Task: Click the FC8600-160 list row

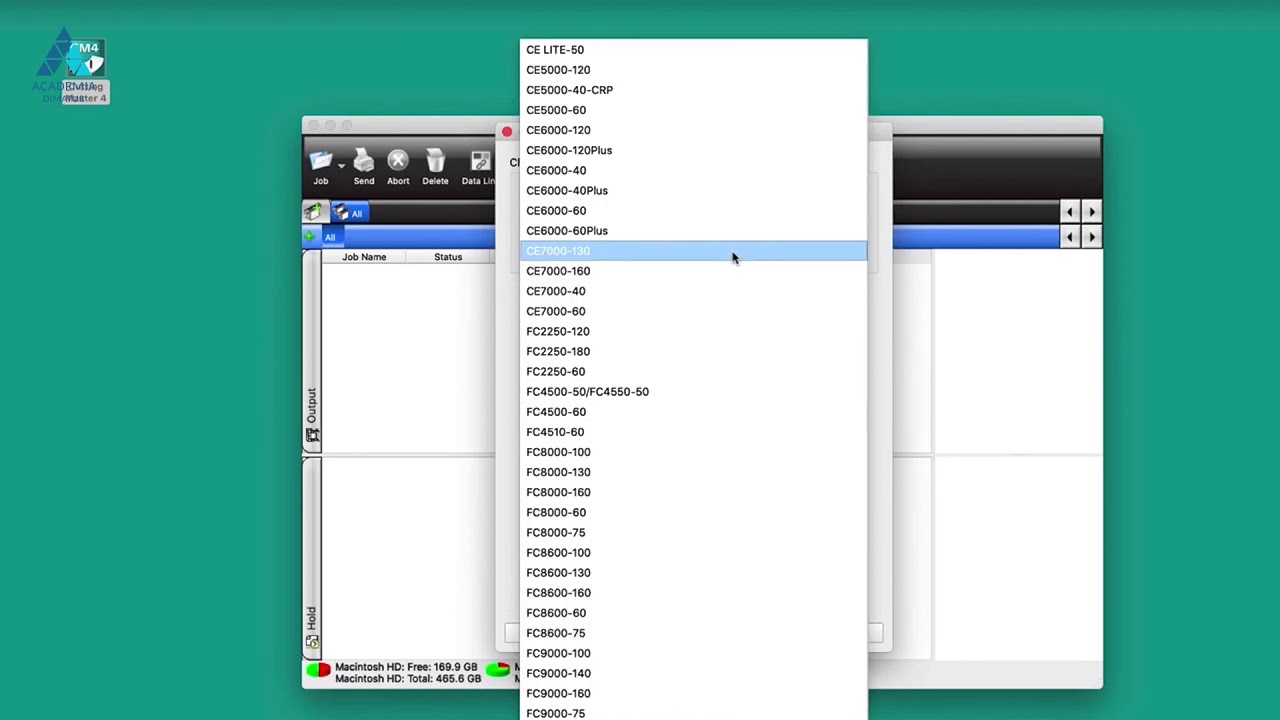Action: [x=694, y=593]
